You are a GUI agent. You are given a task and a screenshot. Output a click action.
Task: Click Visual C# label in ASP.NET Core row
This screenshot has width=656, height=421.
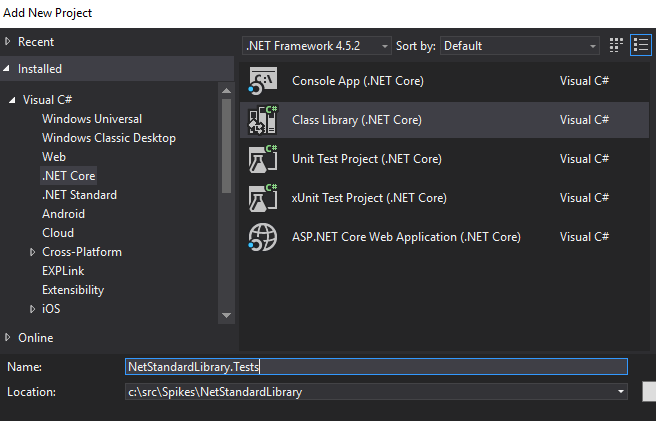(x=584, y=237)
